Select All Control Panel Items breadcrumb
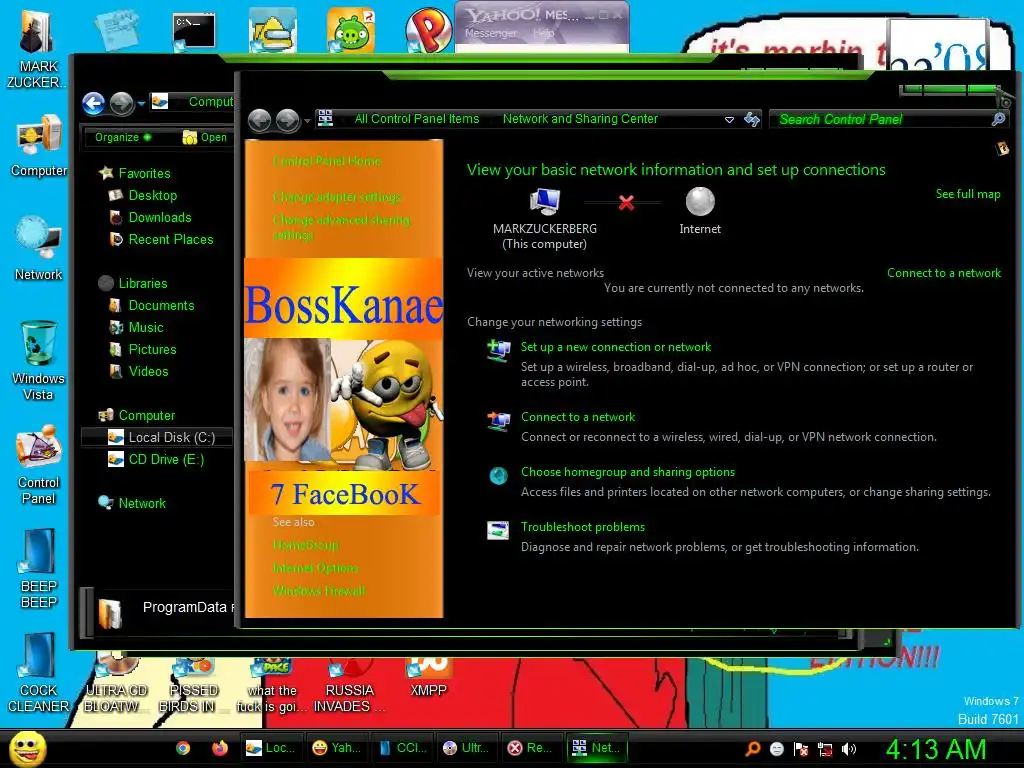 coord(417,119)
